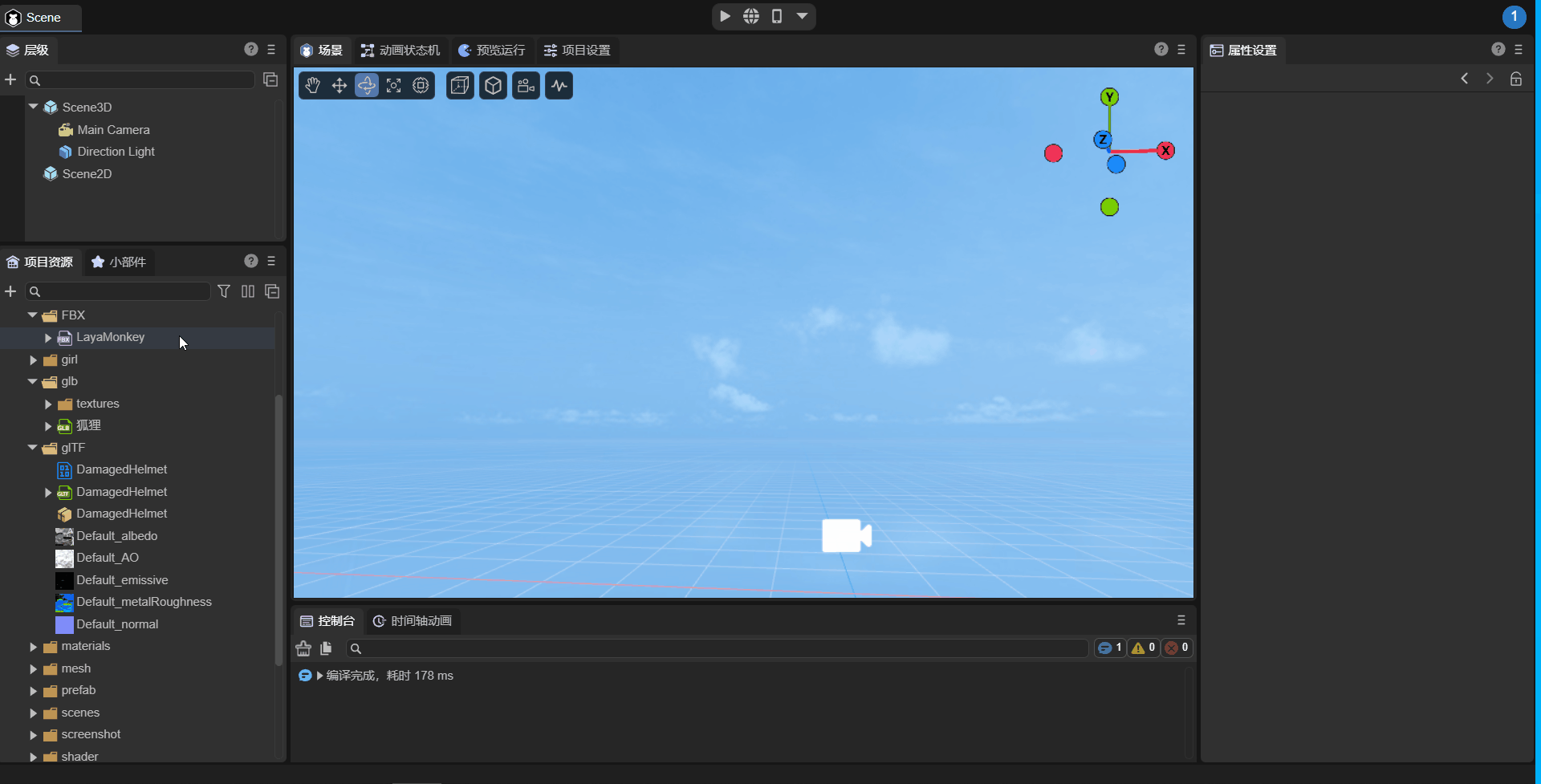The image size is (1541, 784).
Task: Open the 时间轴动画 tab
Action: point(413,621)
